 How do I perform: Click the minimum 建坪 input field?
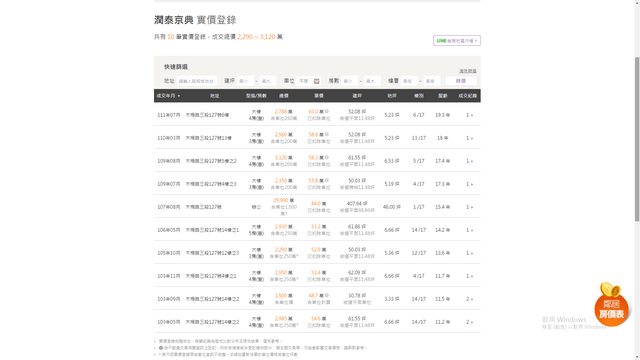(x=246, y=81)
